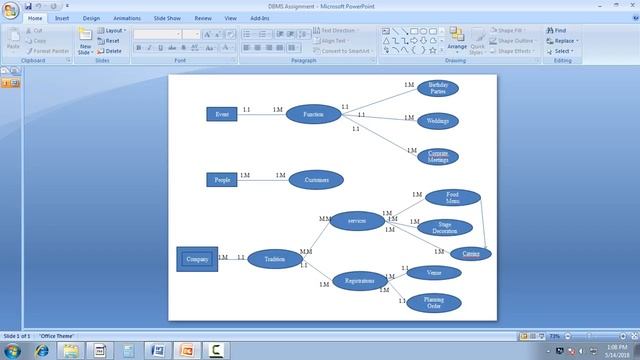Screen dimensions: 640x360
Task: Select the Oval shape in the Shapes gallery
Action: click(x=423, y=31)
